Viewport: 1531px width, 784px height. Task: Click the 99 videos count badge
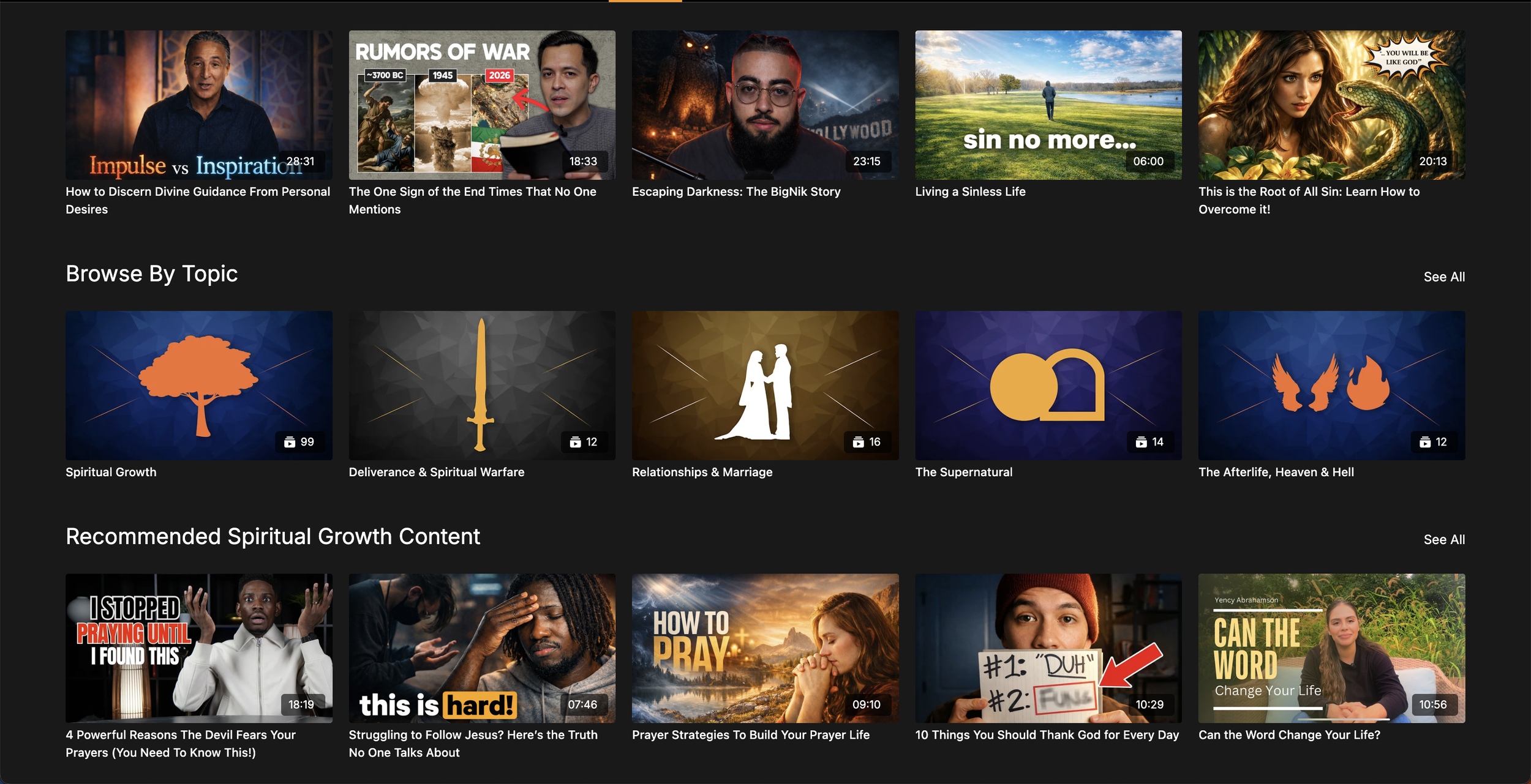pos(299,442)
